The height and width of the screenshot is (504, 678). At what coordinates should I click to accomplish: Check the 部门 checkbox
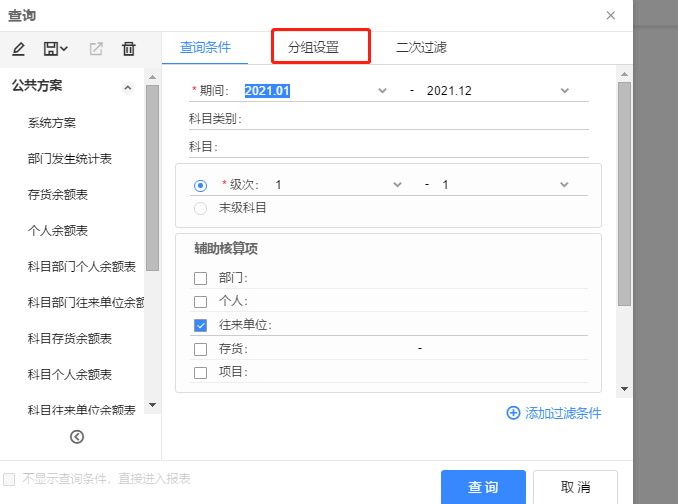pyautogui.click(x=200, y=277)
